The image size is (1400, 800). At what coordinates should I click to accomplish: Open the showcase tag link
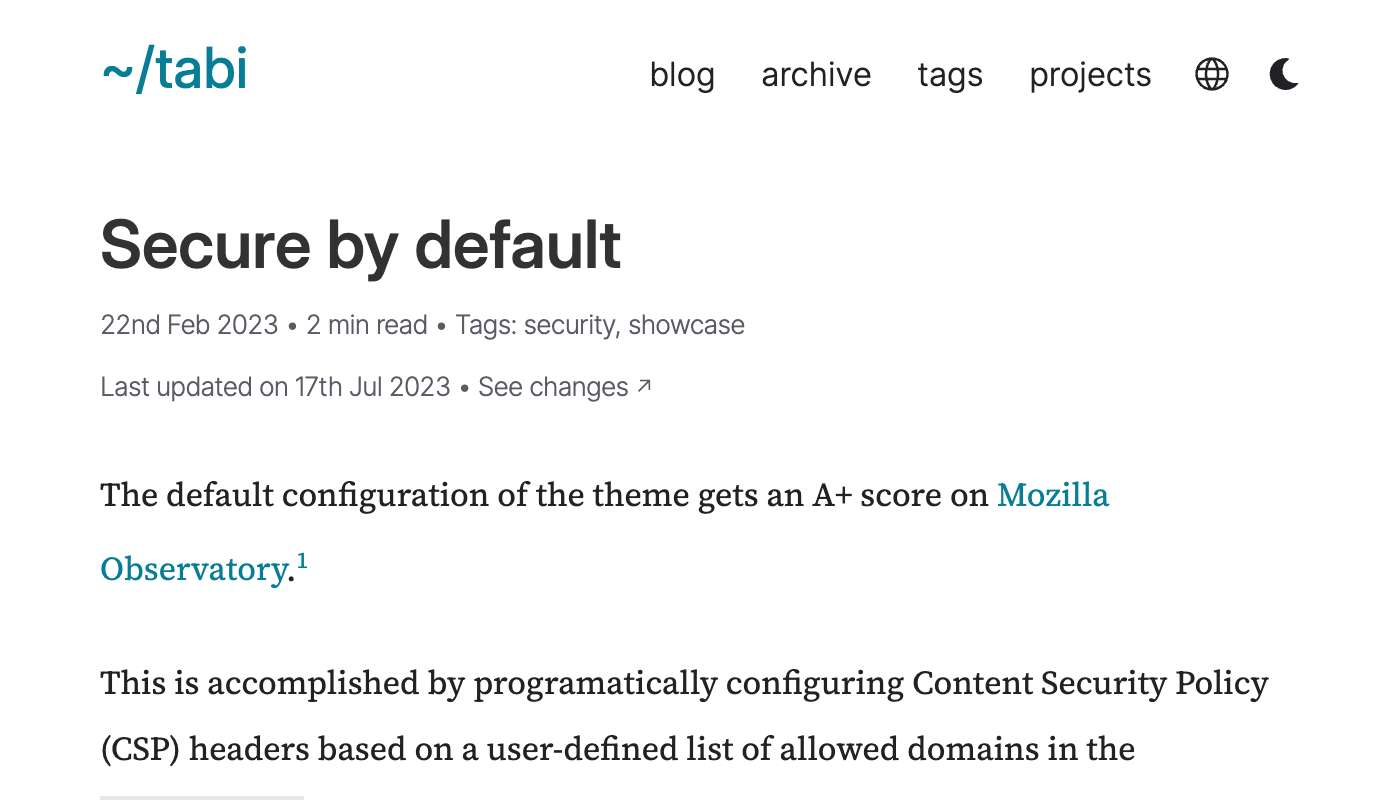click(686, 326)
